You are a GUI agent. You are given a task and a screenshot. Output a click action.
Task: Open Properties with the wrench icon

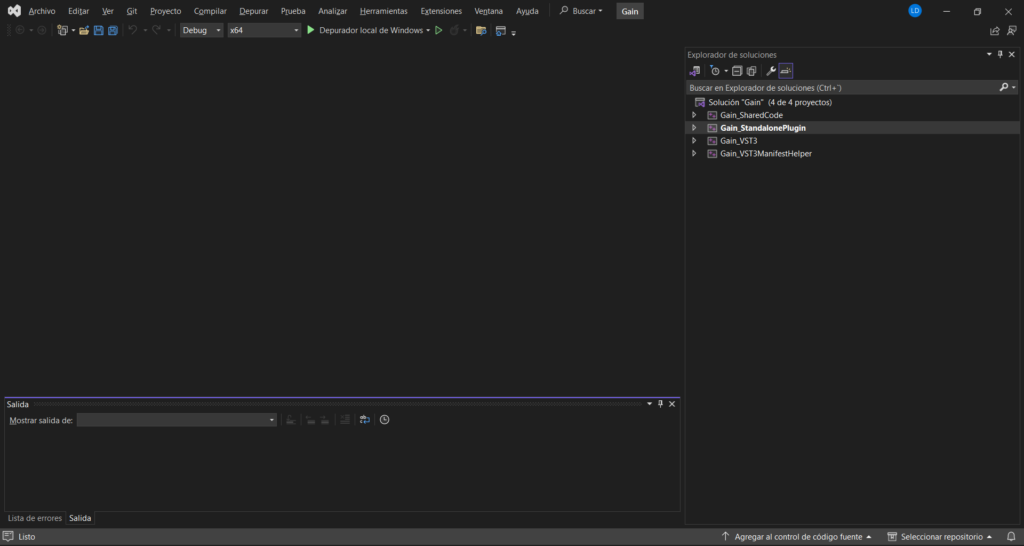[x=771, y=71]
